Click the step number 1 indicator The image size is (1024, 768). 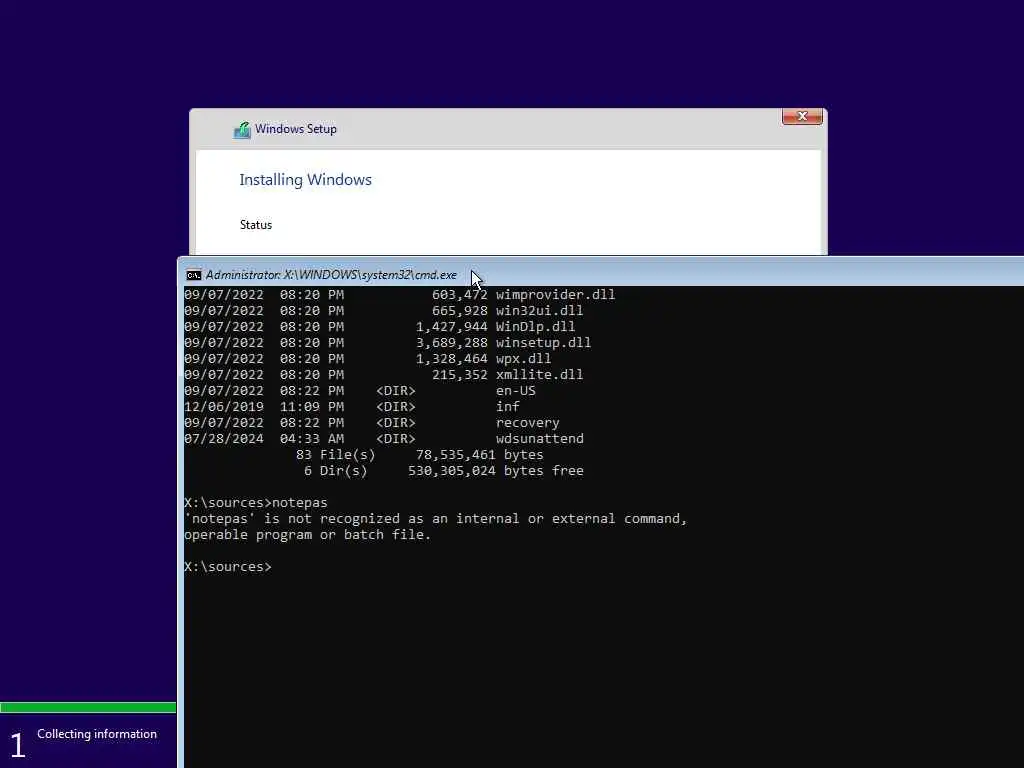pos(18,745)
